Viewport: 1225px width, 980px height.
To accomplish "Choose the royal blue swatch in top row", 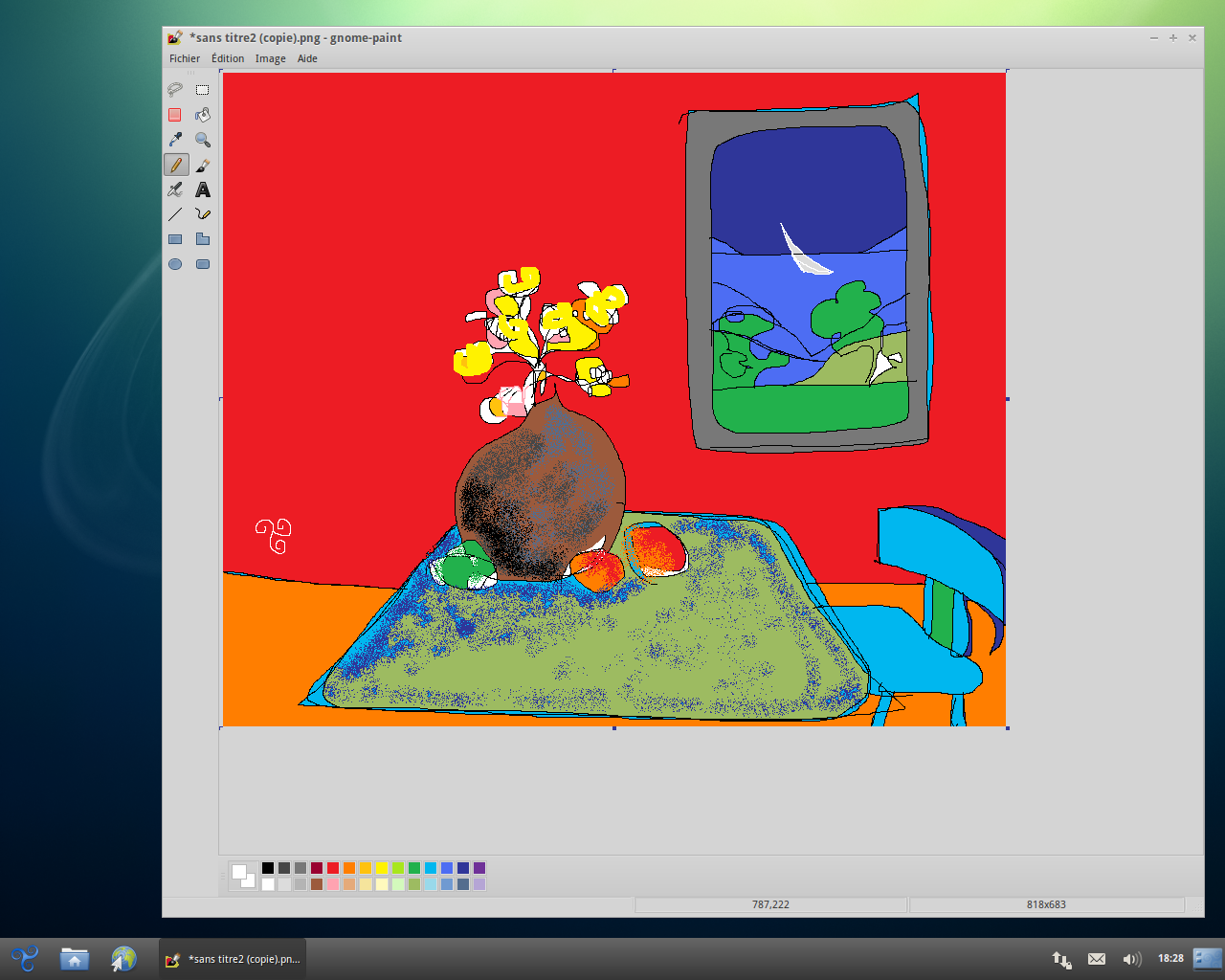I will (x=447, y=868).
